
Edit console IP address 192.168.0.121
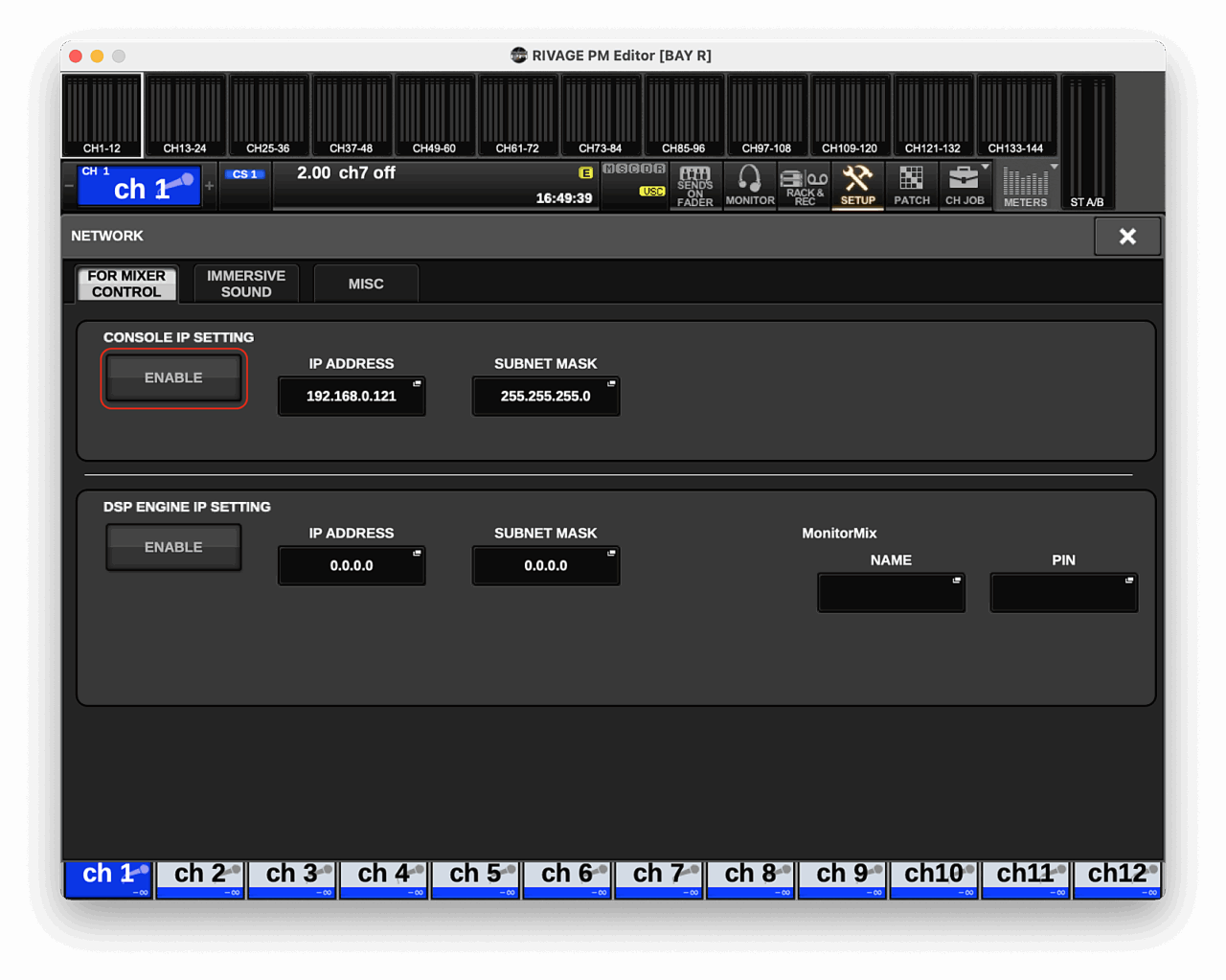(x=352, y=396)
